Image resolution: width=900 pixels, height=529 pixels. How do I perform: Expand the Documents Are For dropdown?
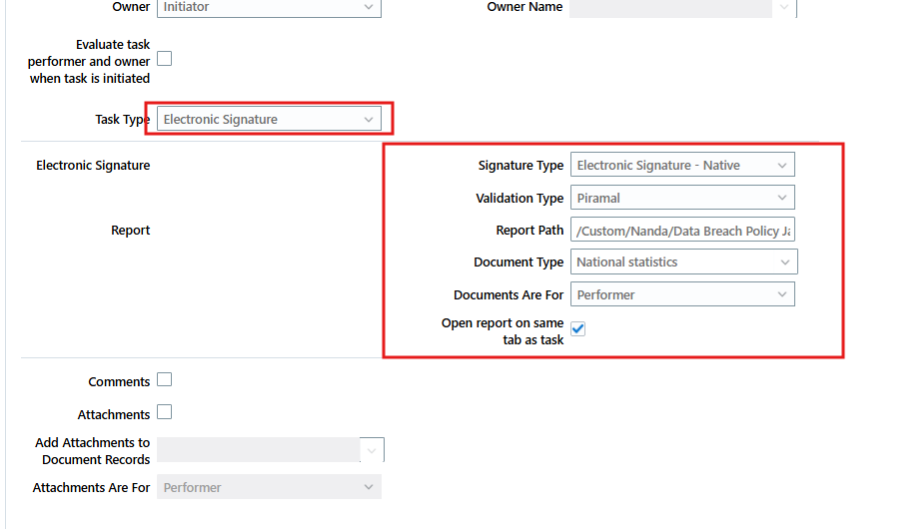(682, 294)
